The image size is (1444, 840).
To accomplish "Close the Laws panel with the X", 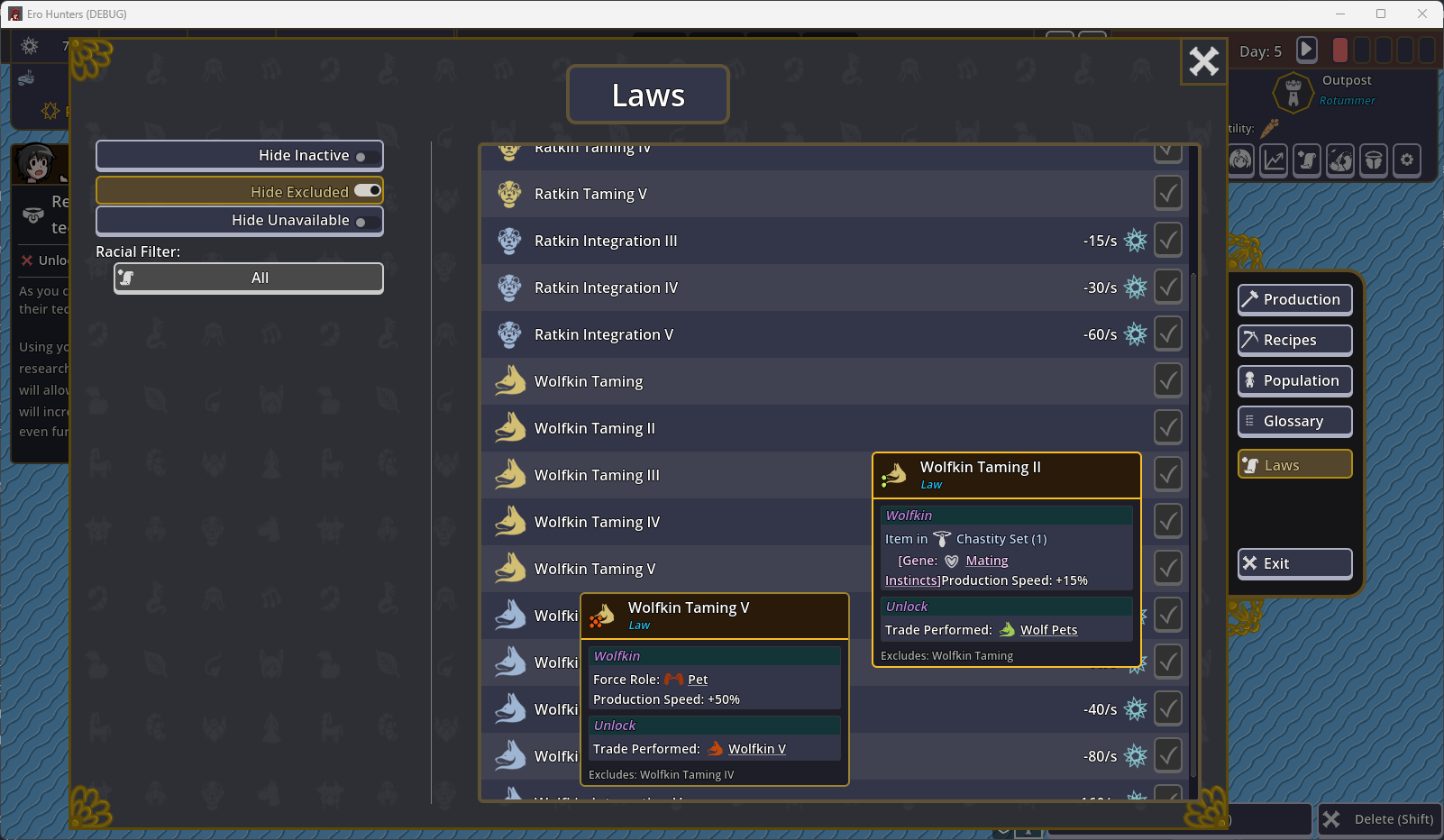I will [x=1203, y=61].
